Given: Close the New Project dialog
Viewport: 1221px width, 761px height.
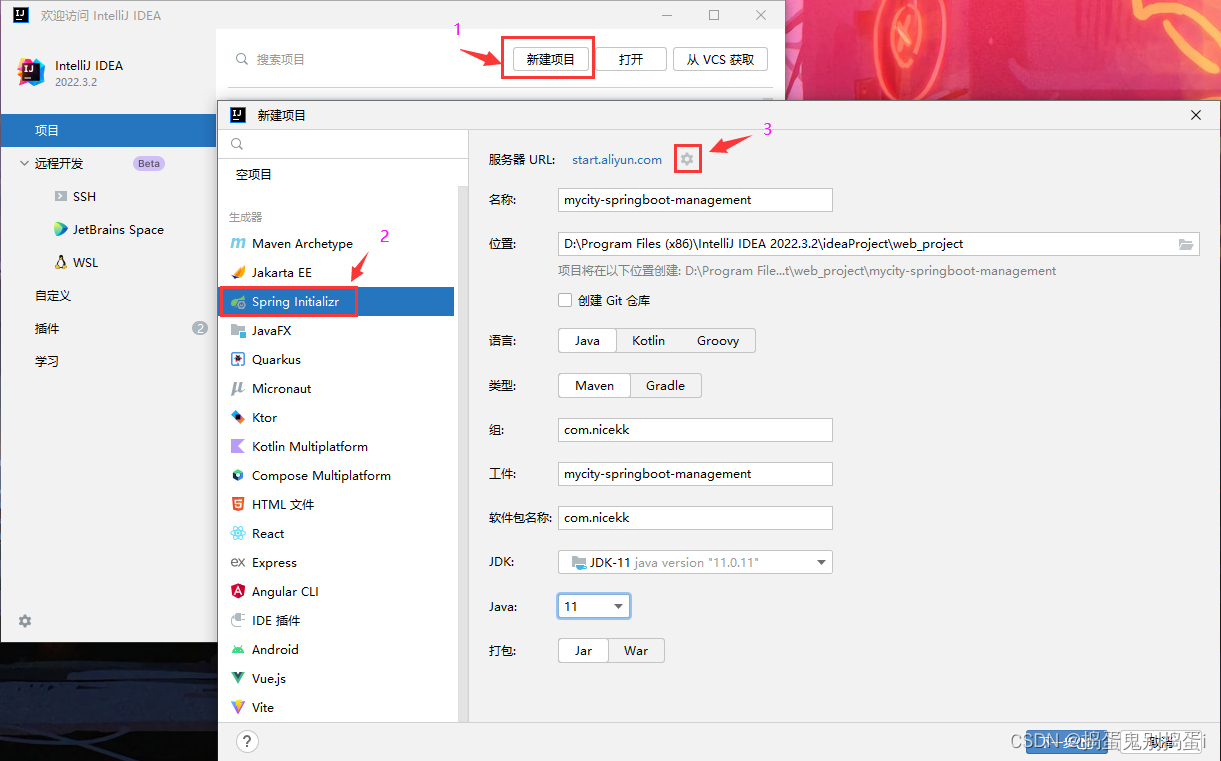Looking at the screenshot, I should pyautogui.click(x=1196, y=115).
